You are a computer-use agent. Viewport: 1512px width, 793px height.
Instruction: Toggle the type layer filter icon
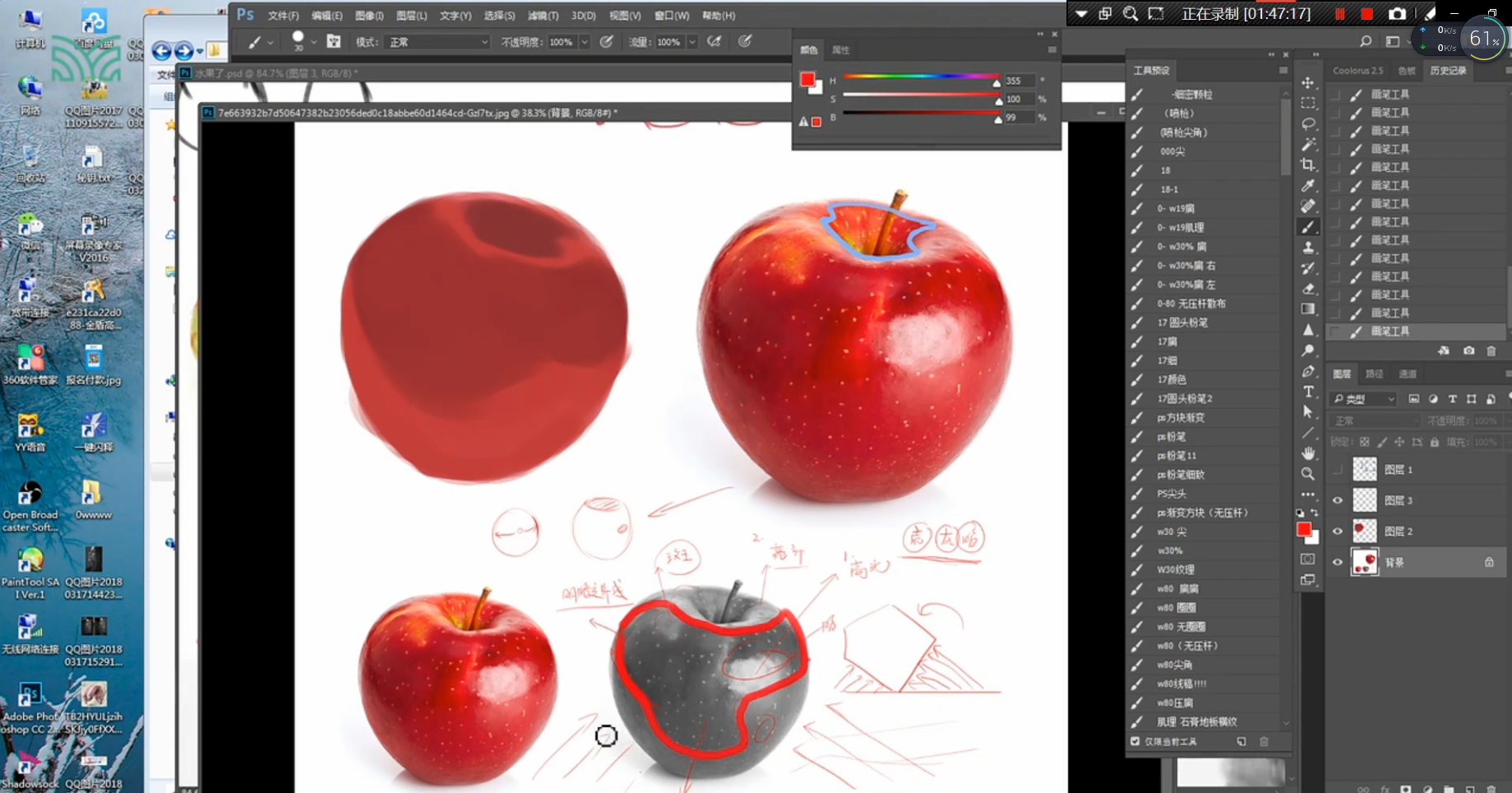(1452, 399)
